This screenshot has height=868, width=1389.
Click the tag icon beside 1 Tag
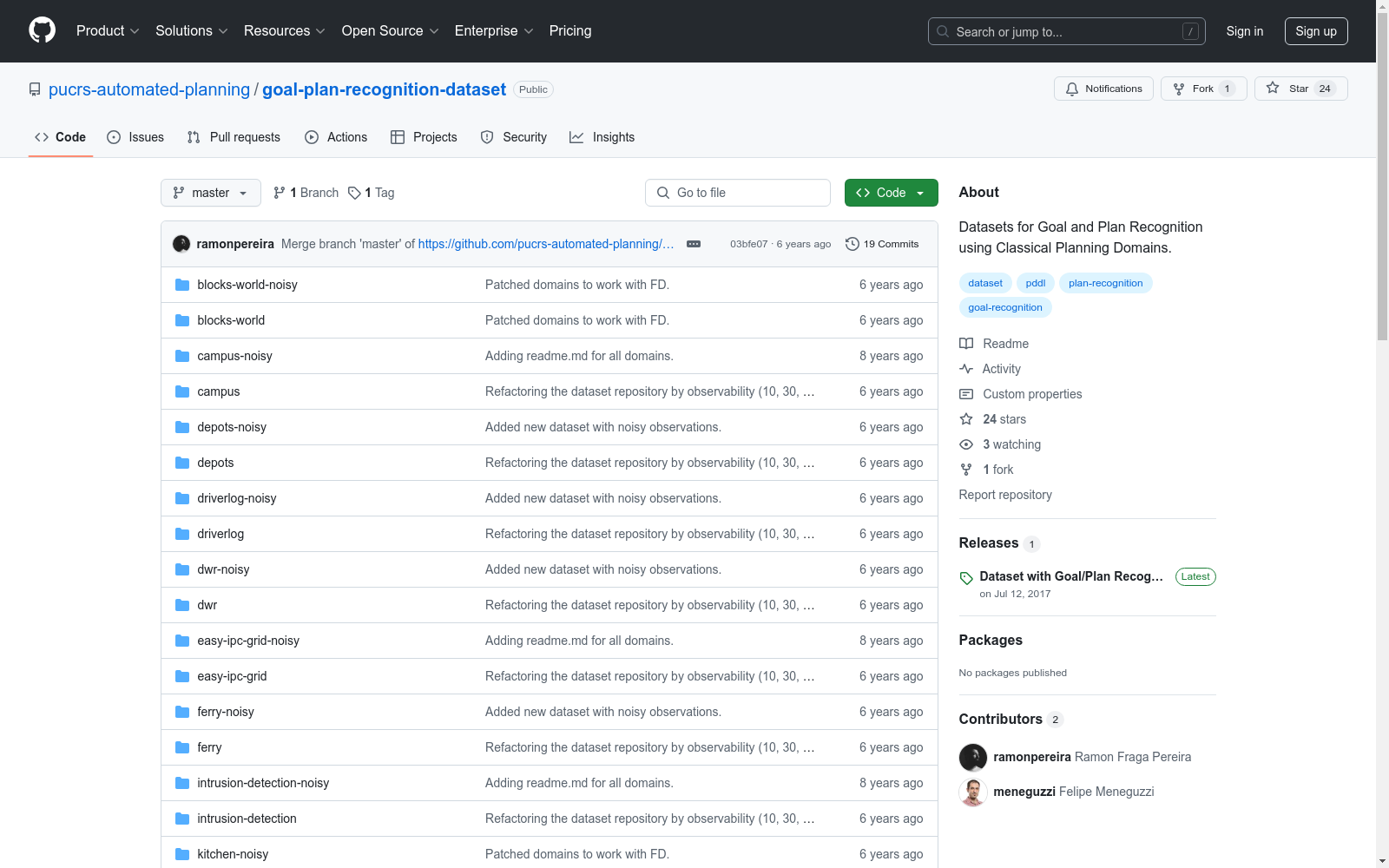[x=354, y=193]
